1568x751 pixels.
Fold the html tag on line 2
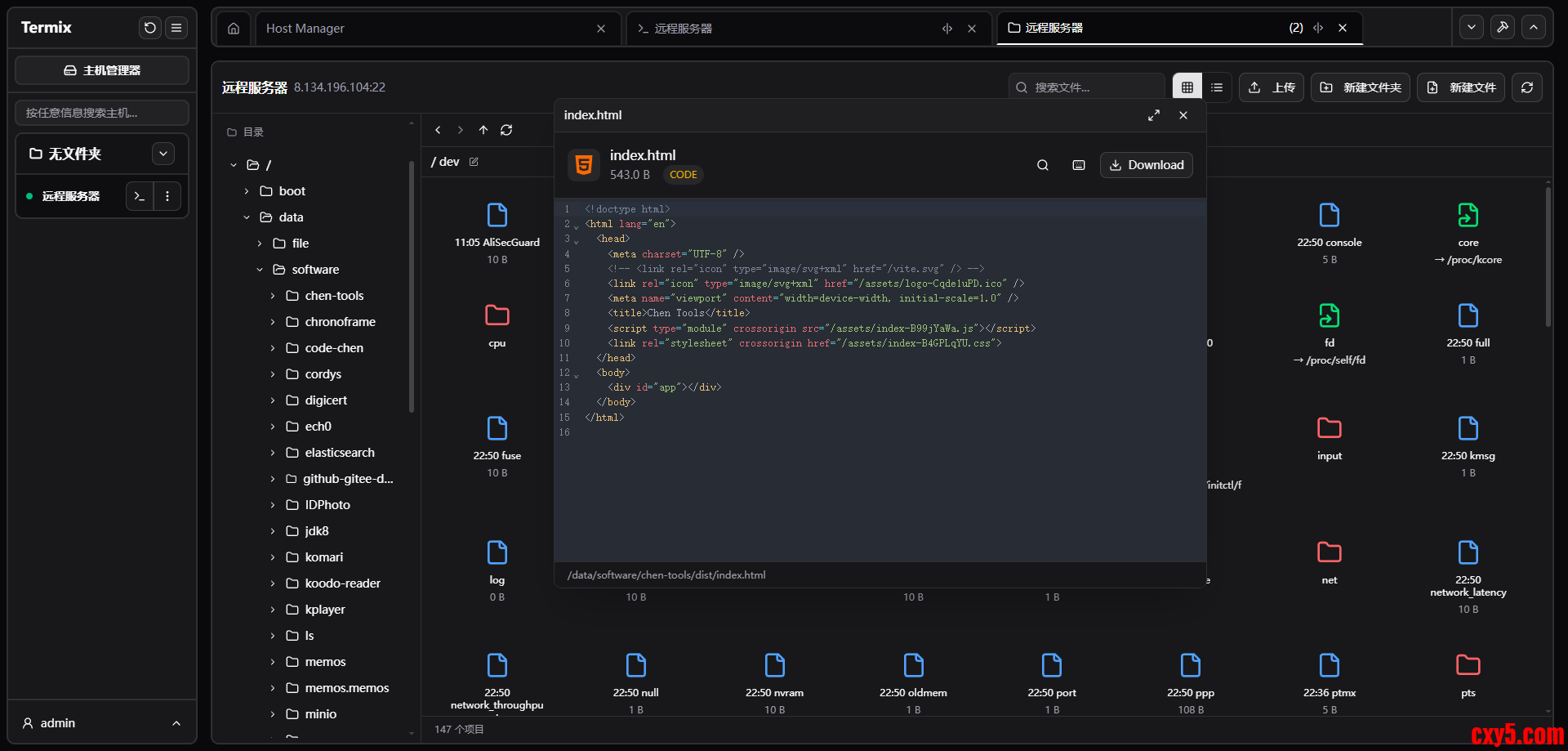point(577,226)
